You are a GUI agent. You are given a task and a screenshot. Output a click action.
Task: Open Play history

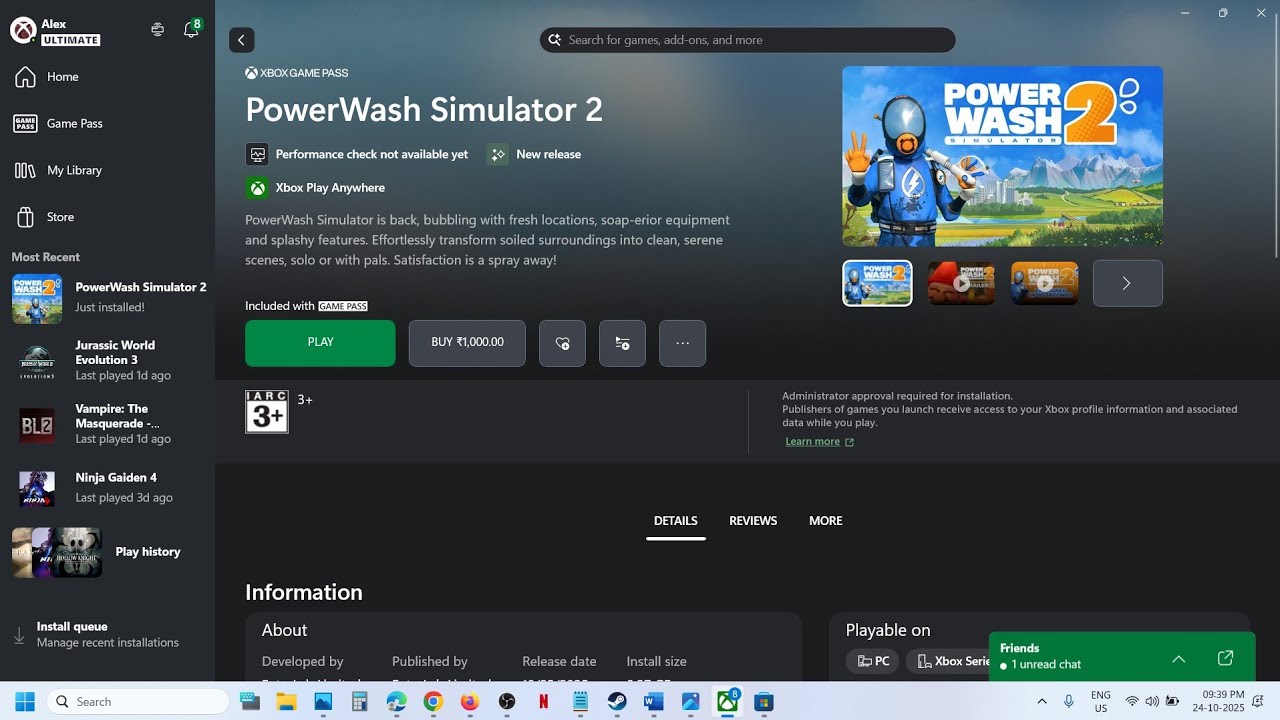pyautogui.click(x=107, y=552)
